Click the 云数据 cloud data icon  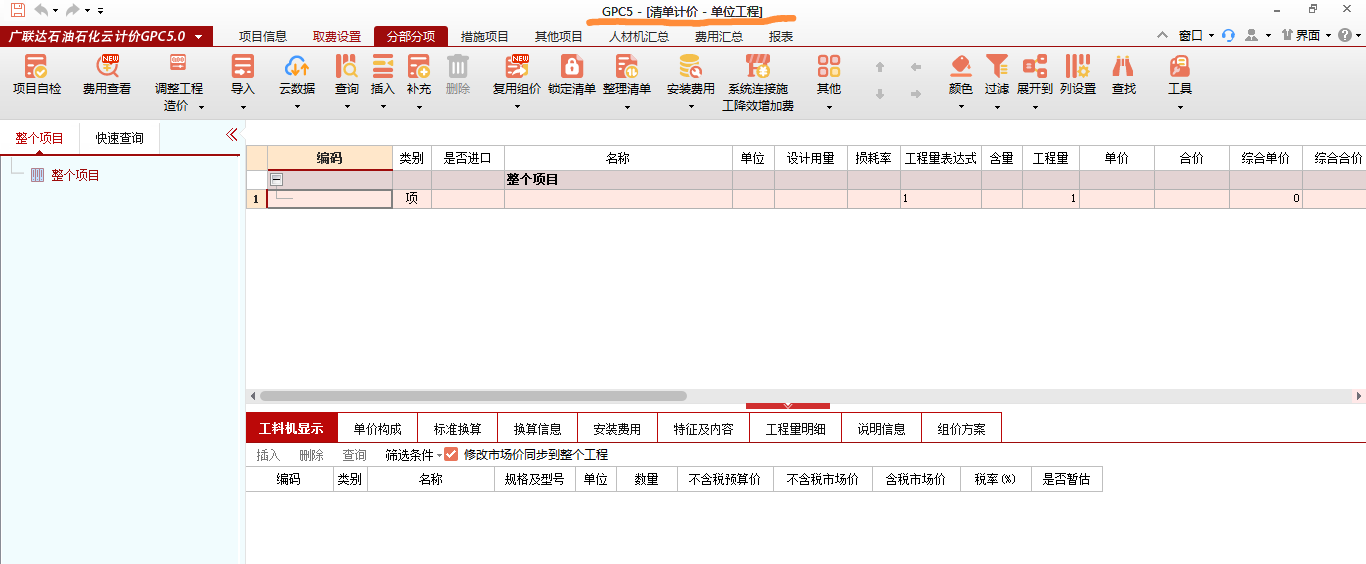[297, 66]
